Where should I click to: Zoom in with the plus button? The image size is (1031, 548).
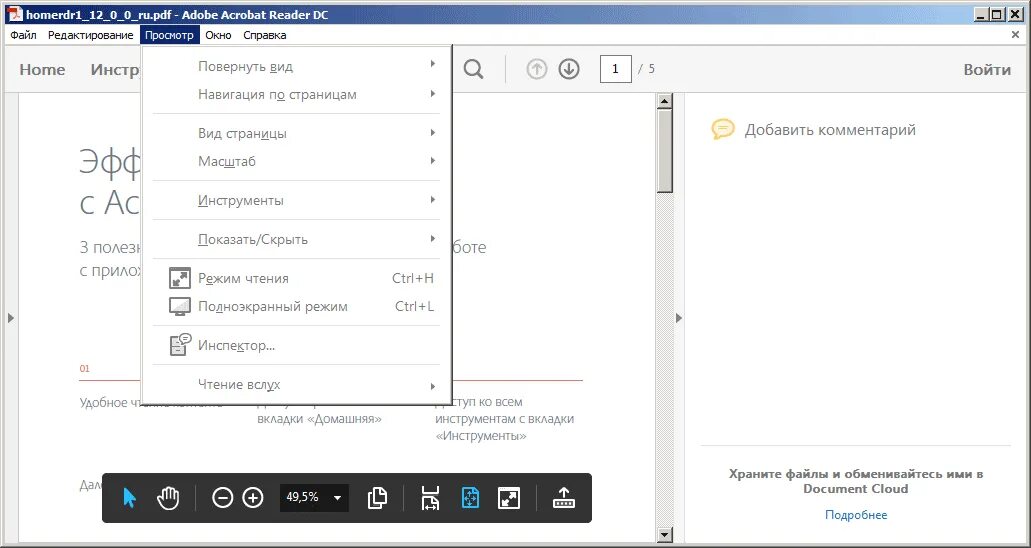tap(253, 498)
